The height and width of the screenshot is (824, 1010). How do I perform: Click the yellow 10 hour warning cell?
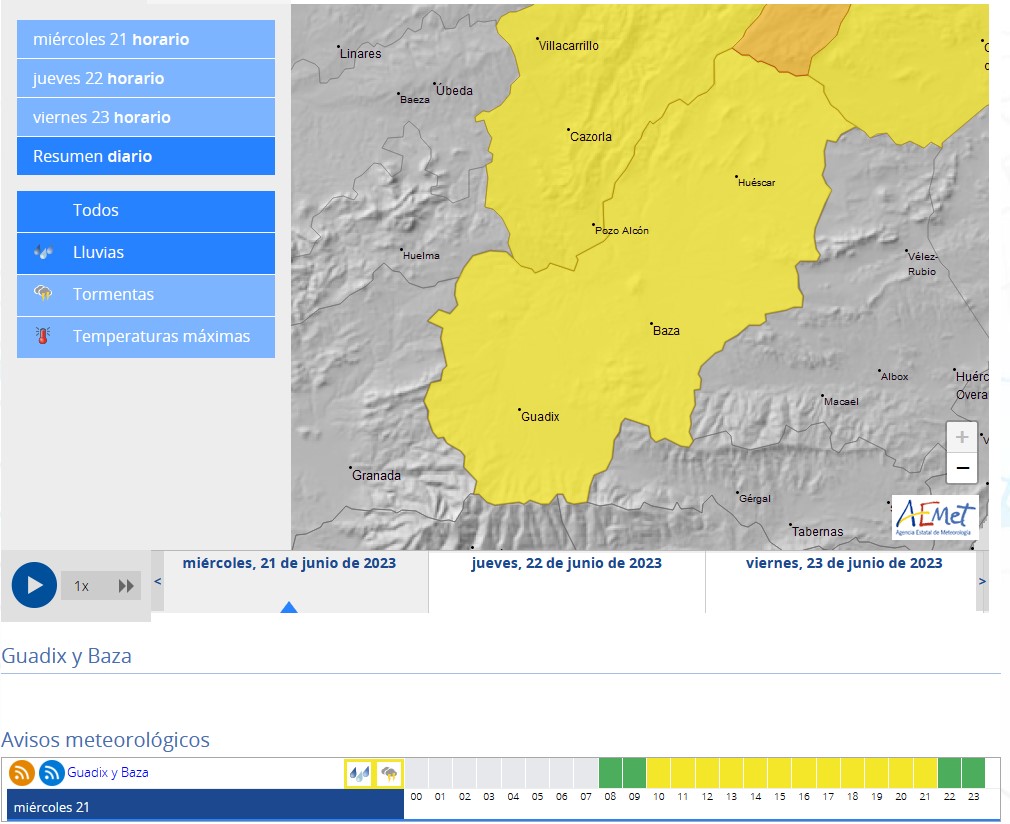(x=658, y=773)
